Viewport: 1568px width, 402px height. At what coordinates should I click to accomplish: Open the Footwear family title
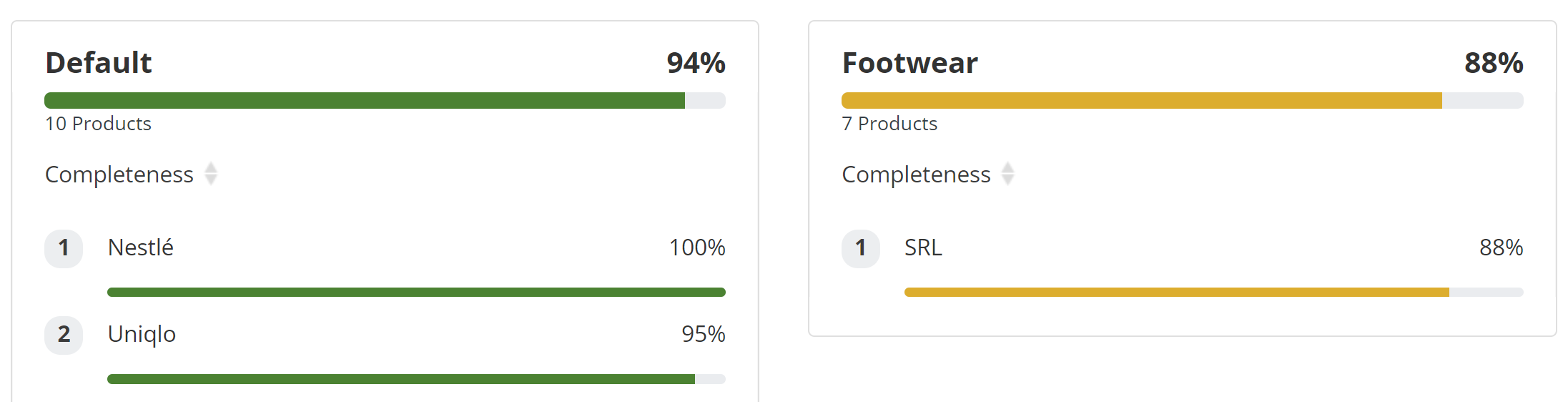909,63
